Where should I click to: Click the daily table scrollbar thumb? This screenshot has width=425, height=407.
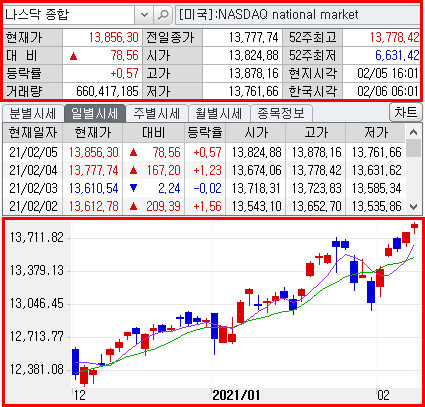pos(414,148)
